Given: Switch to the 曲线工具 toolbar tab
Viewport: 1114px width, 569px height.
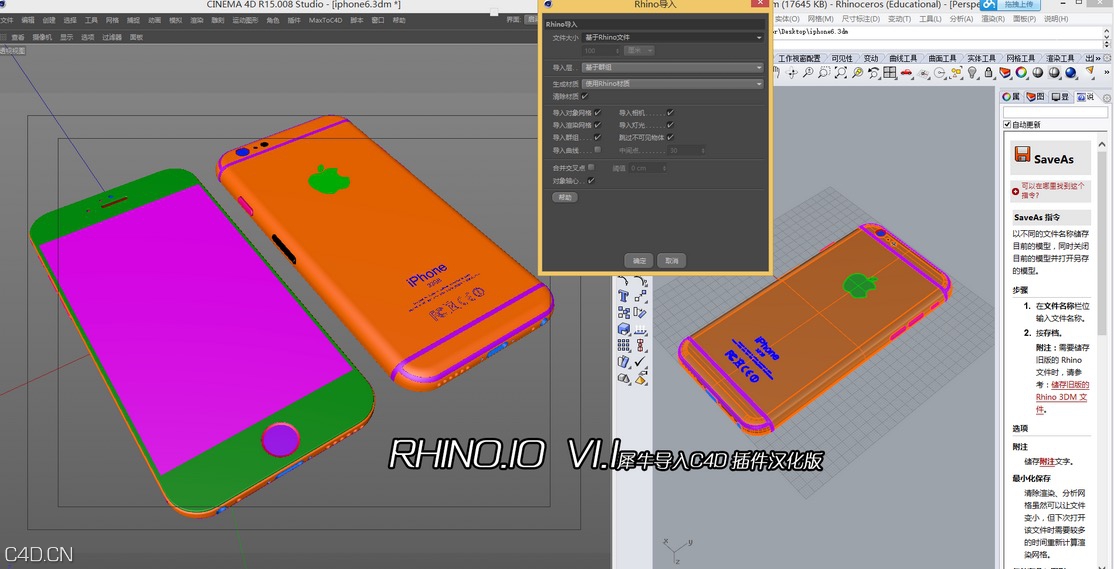Looking at the screenshot, I should pyautogui.click(x=903, y=58).
